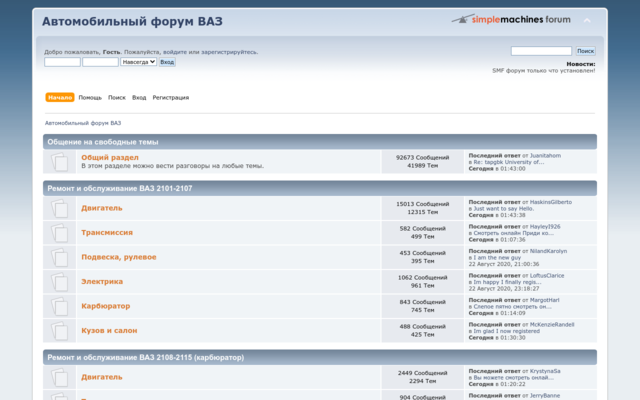Screen dimensions: 640x400
Task: Open post Смотреть онлайн Приди ко...
Action: pos(513,233)
